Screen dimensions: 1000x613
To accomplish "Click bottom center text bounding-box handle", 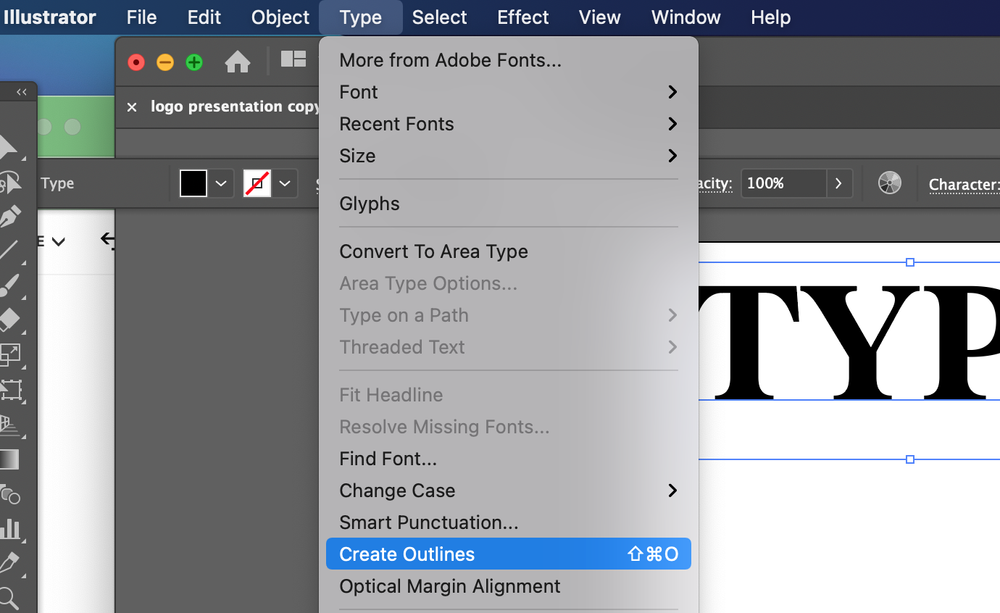I will click(910, 459).
